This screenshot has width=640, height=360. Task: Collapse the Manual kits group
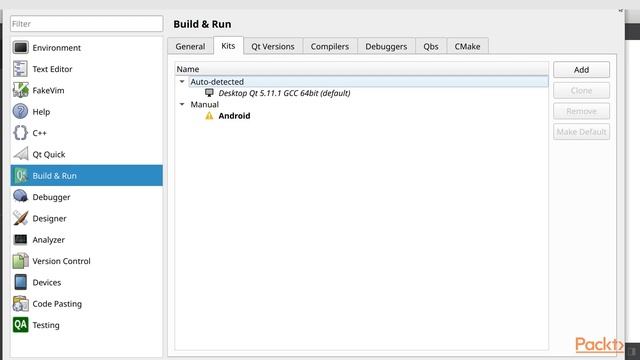point(182,104)
